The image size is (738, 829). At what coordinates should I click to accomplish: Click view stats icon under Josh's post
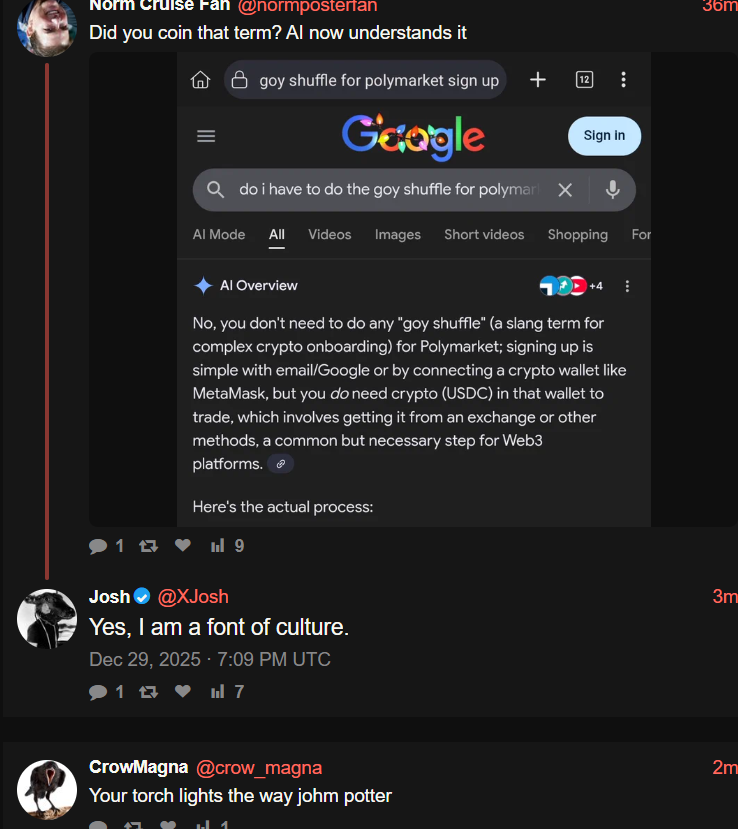(x=217, y=691)
